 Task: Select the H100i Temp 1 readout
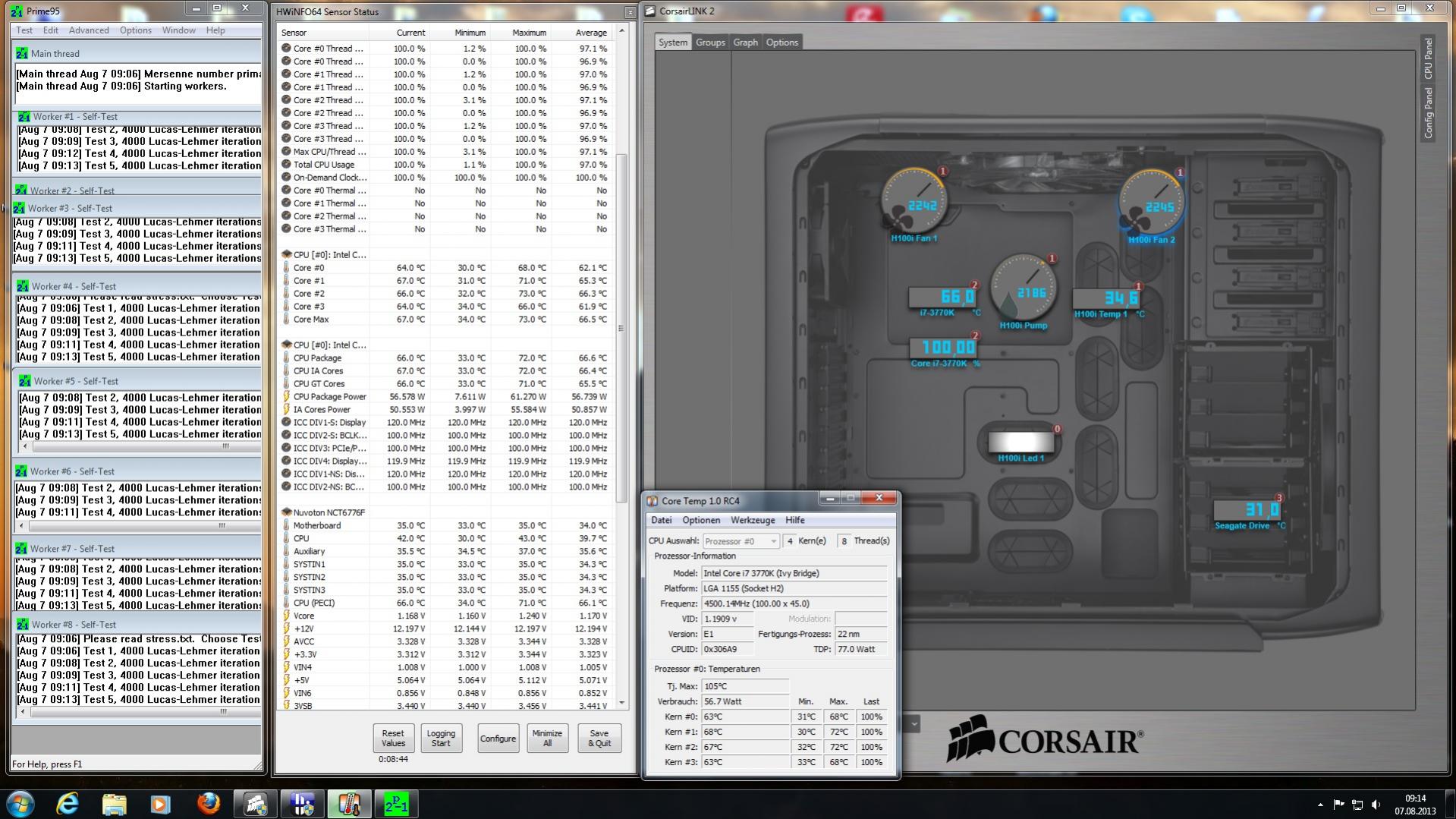[1107, 298]
